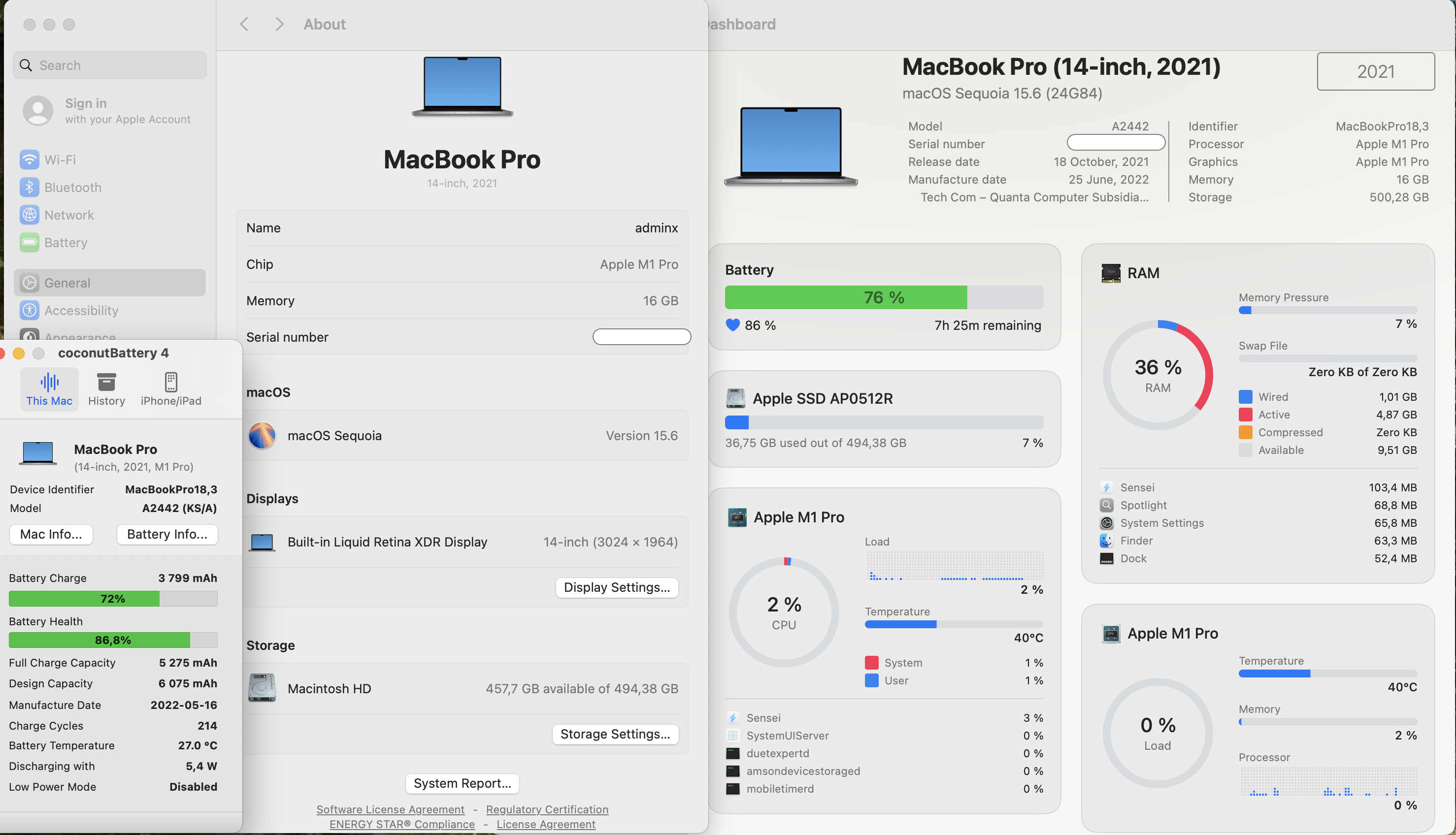
Task: Go forward with the right chevron
Action: [x=279, y=24]
